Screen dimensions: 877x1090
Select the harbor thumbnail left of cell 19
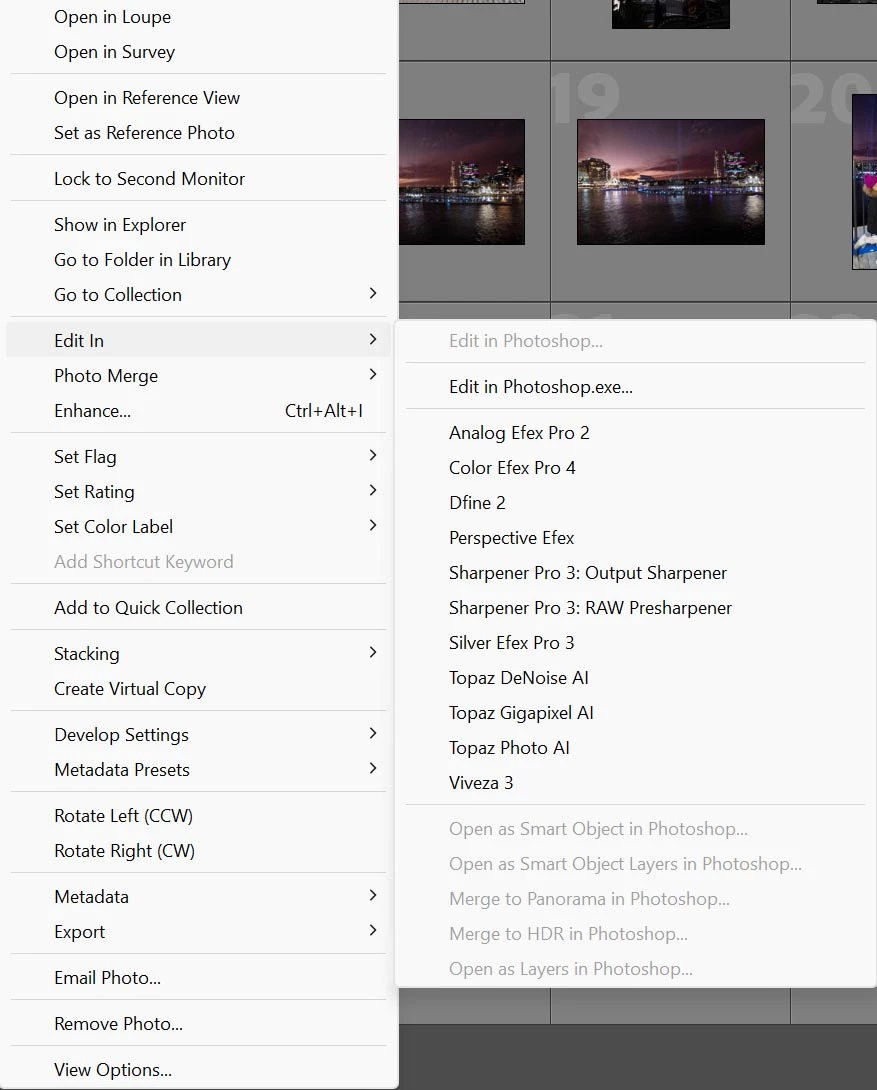(461, 181)
